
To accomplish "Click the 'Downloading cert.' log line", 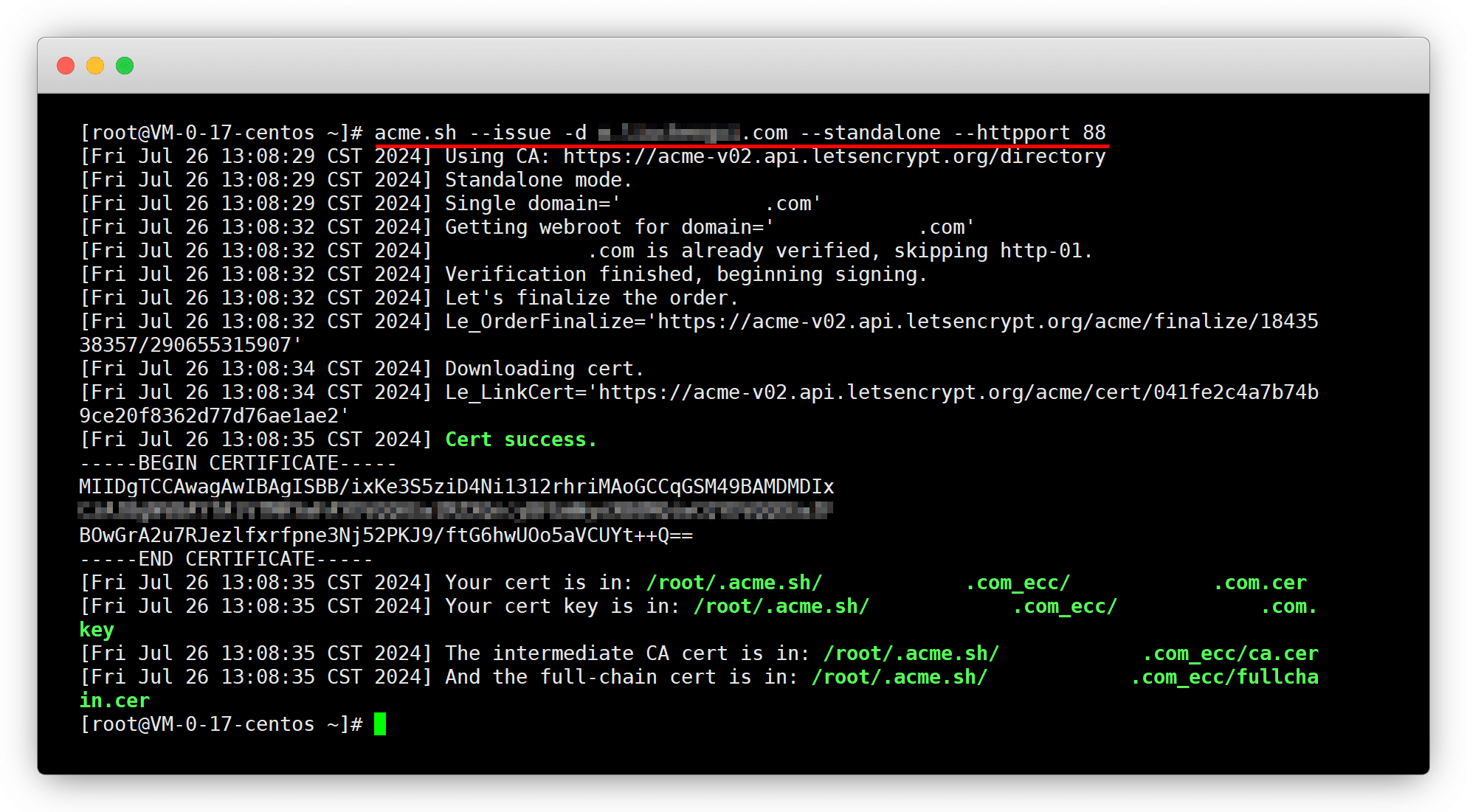I will pos(544,369).
